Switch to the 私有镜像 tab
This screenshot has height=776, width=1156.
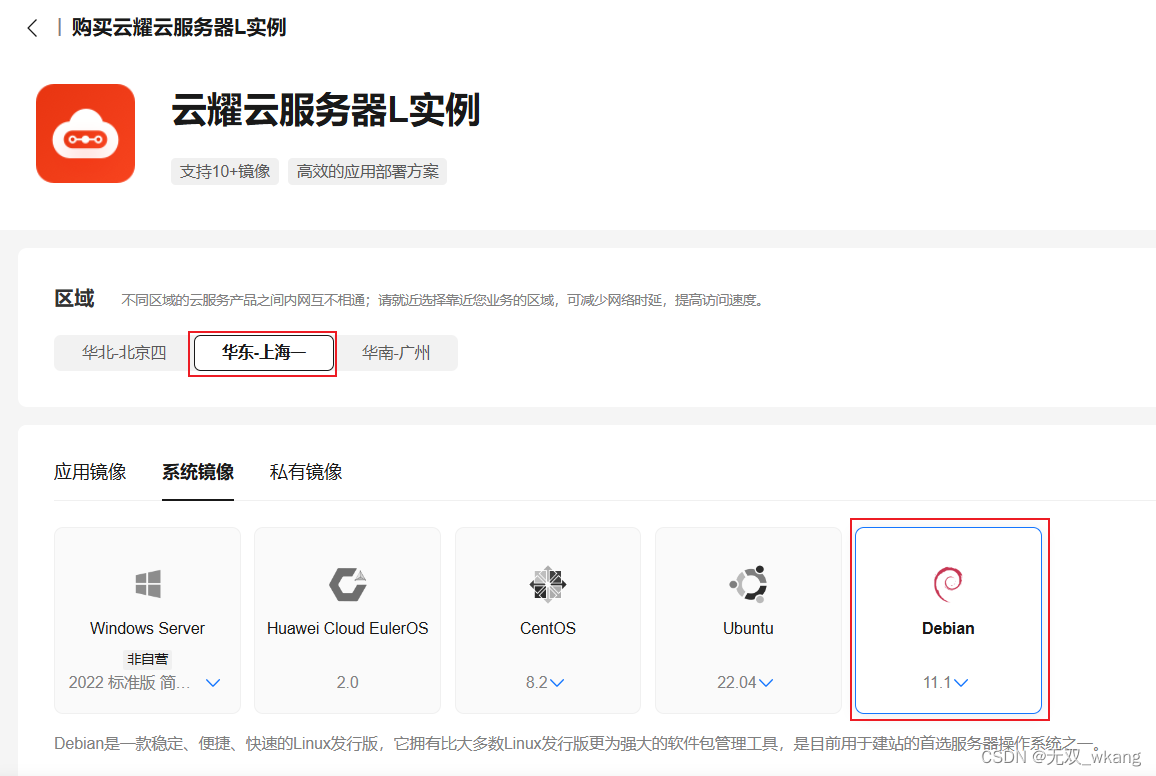coord(306,472)
